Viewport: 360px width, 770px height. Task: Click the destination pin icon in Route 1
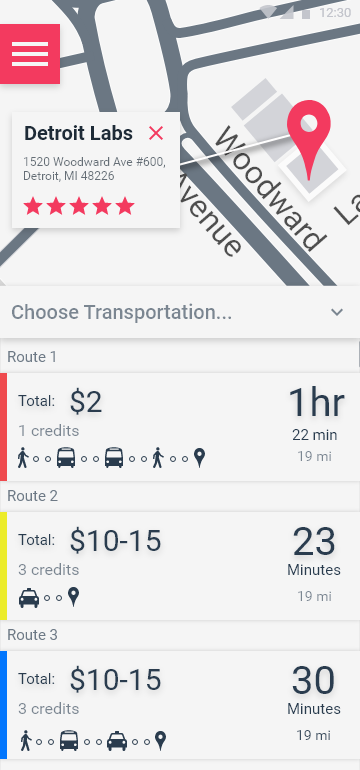(x=199, y=458)
